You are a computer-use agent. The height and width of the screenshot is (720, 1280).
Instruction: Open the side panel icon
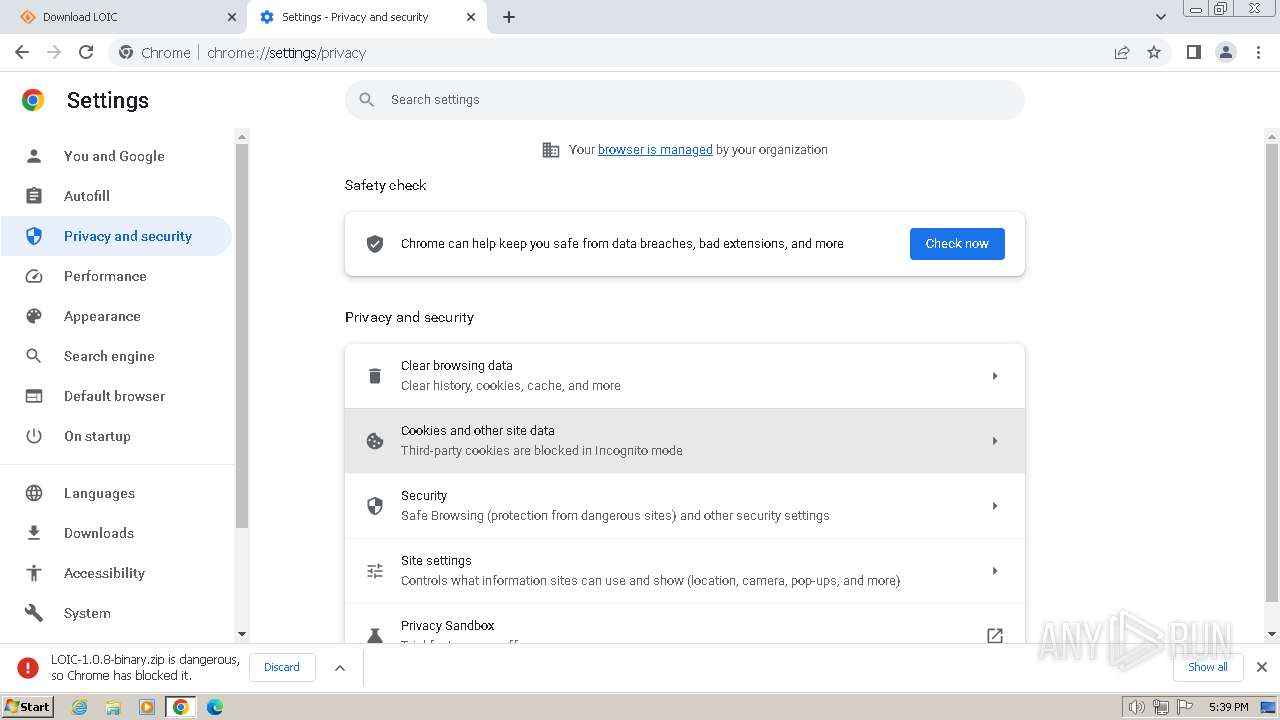(1193, 52)
